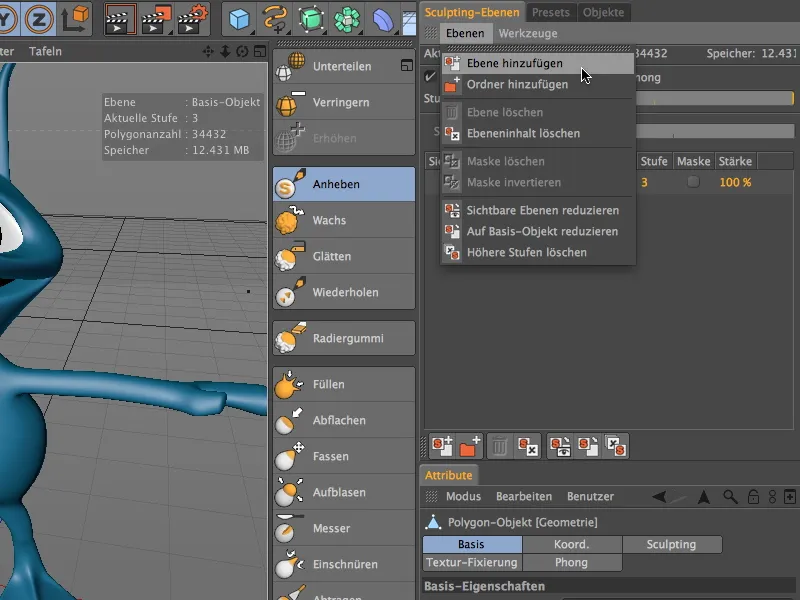Choose the Wachs sculpt brush
Image resolution: width=800 pixels, height=600 pixels.
(x=343, y=220)
